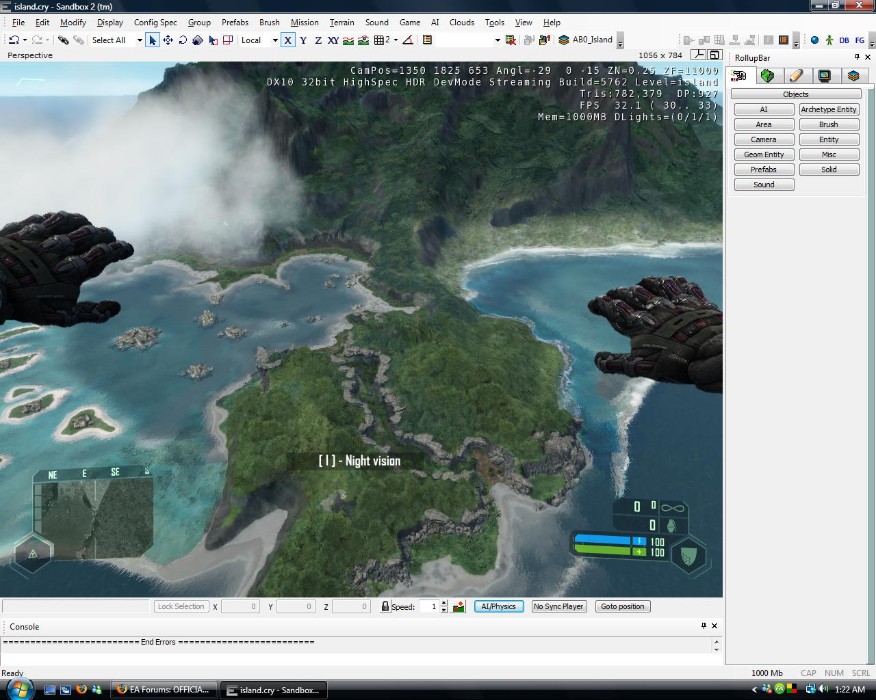Viewport: 876px width, 700px height.
Task: Click the Undo arrow icon
Action: tap(14, 40)
